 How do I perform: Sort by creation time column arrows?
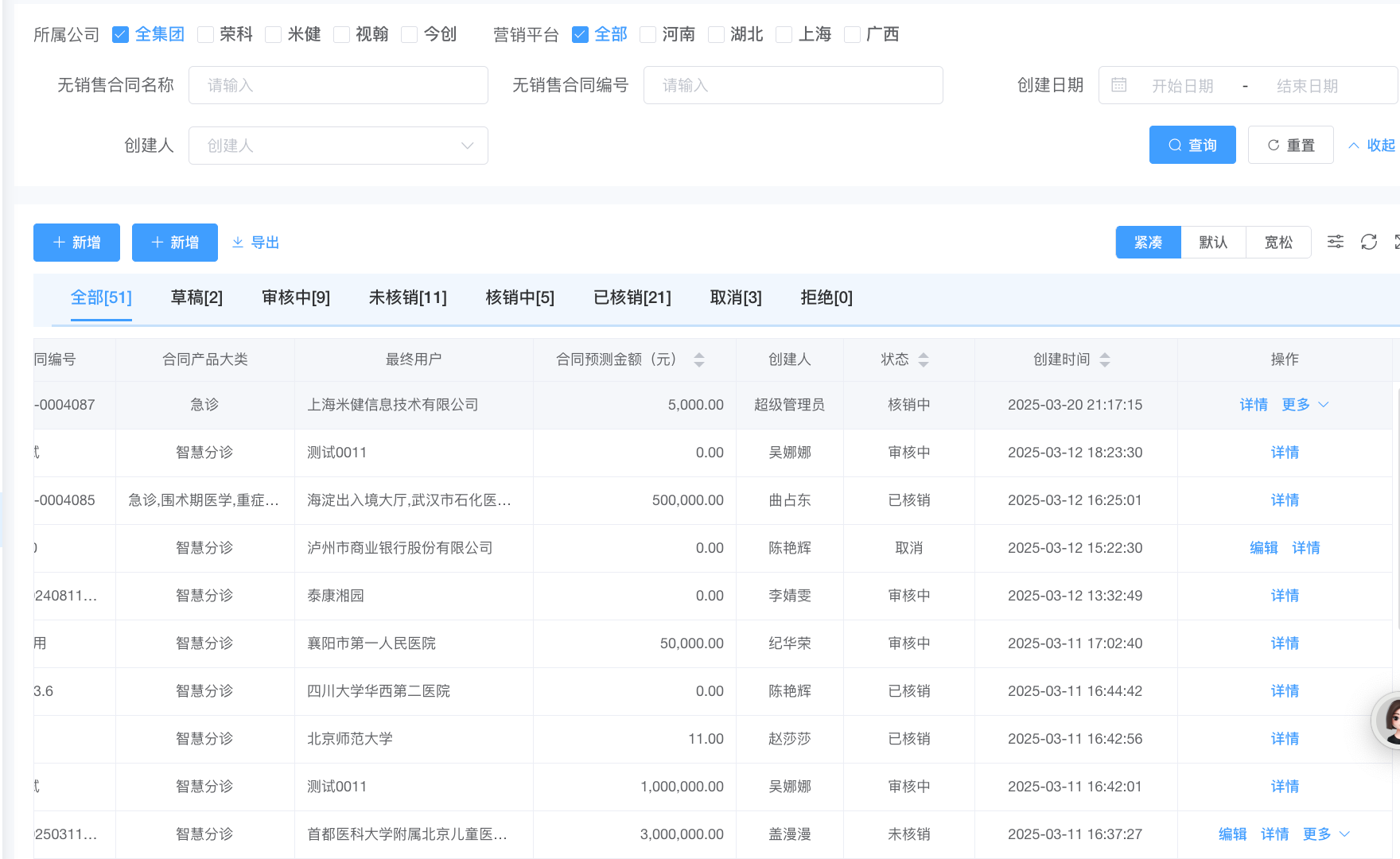(1105, 360)
